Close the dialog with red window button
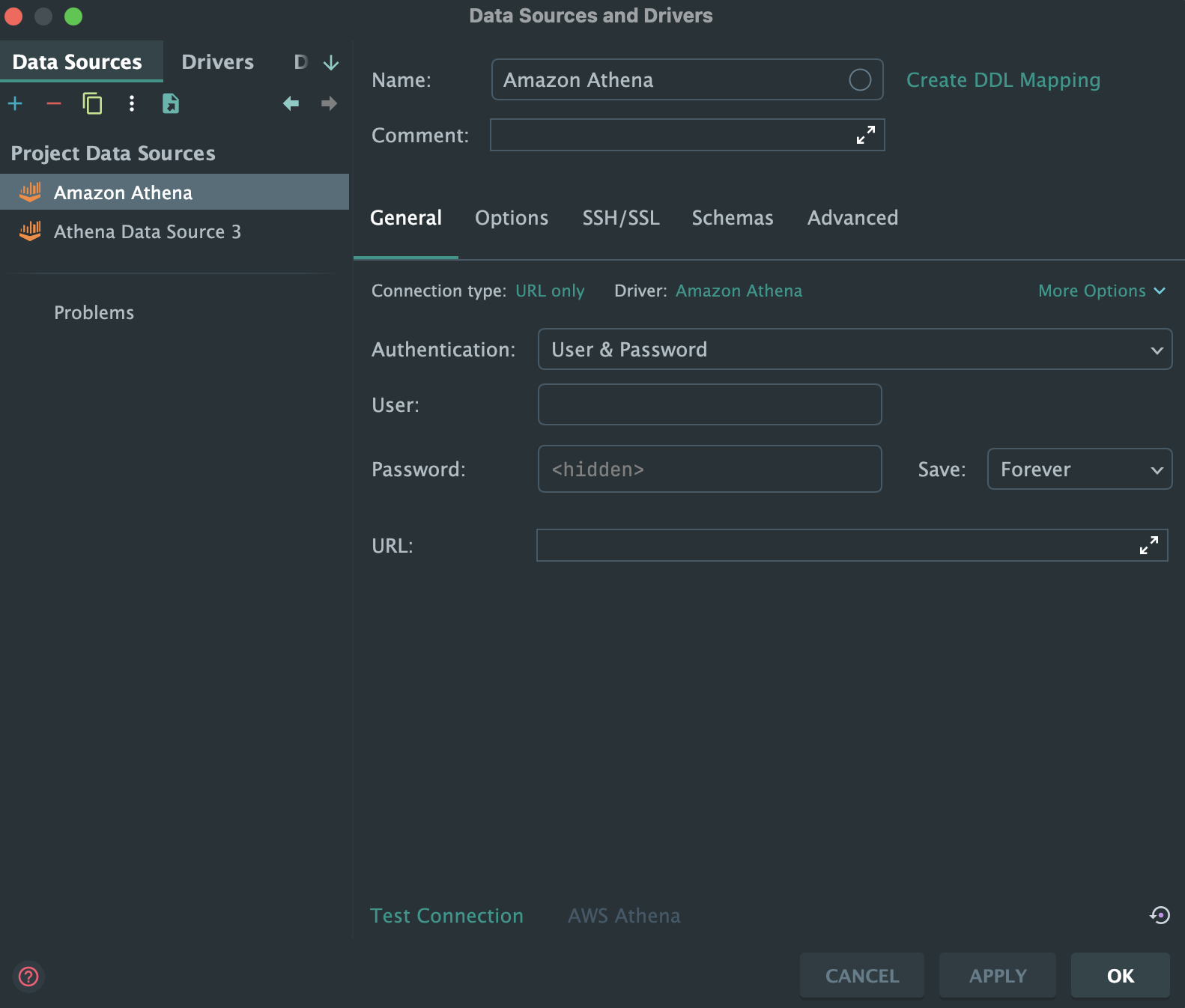The height and width of the screenshot is (1008, 1185). pos(13,16)
